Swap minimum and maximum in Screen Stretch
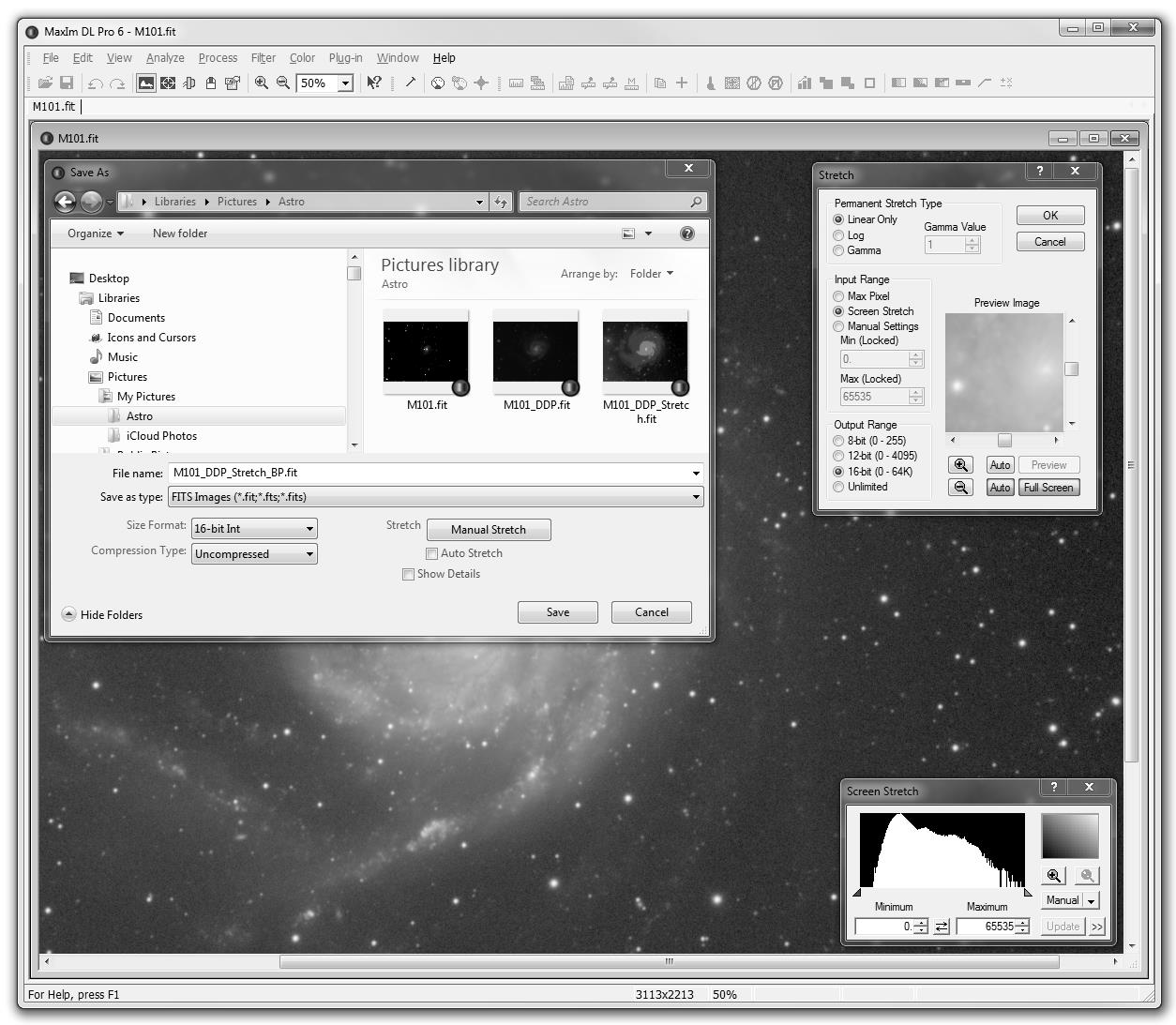The width and height of the screenshot is (1176, 1025). 942,927
